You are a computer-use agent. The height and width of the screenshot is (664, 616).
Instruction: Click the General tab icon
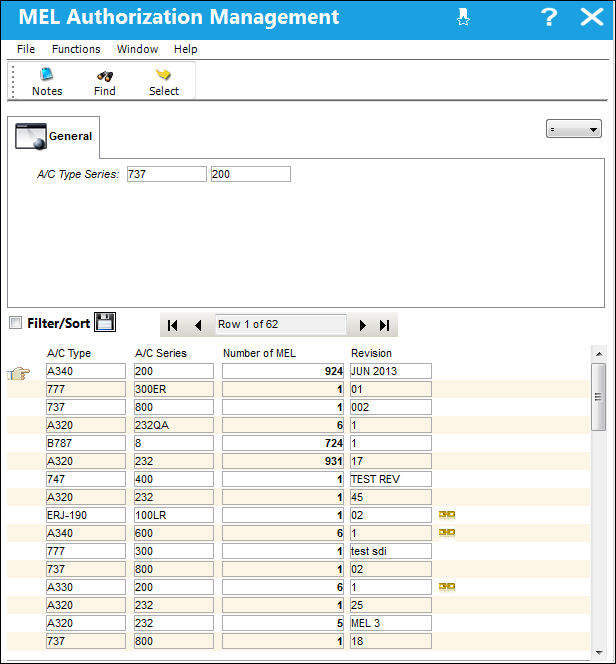coord(30,136)
